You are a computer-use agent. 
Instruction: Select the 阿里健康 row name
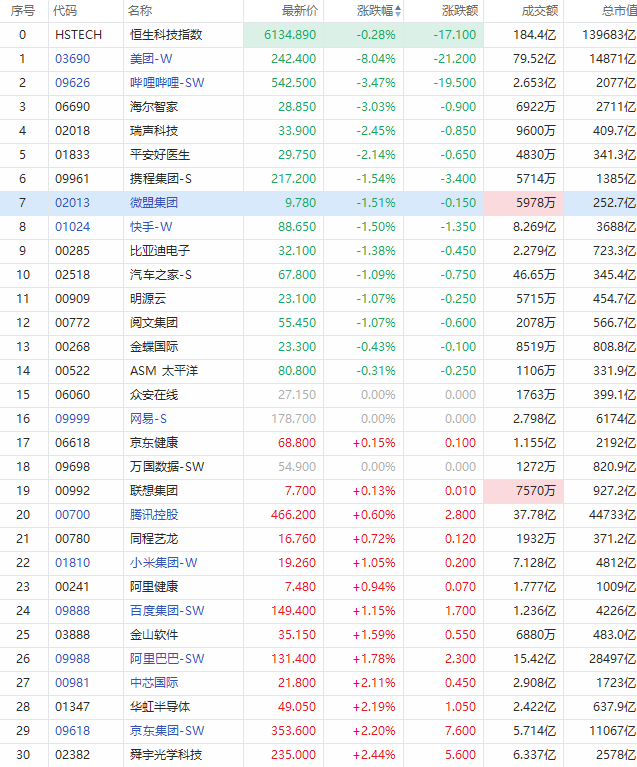coord(154,587)
